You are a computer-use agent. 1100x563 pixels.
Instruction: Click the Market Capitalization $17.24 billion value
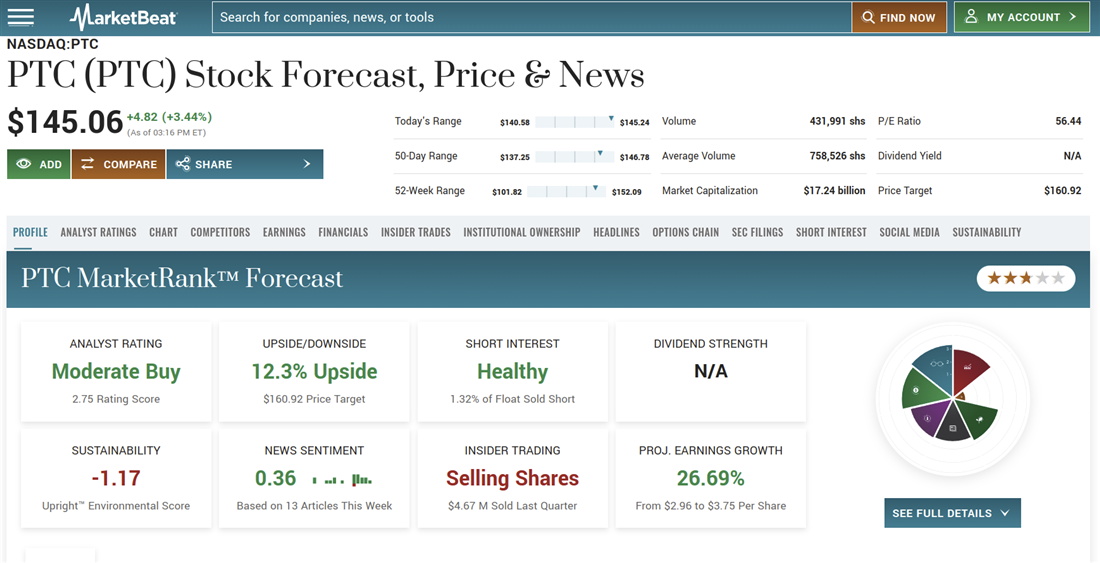[x=835, y=190]
